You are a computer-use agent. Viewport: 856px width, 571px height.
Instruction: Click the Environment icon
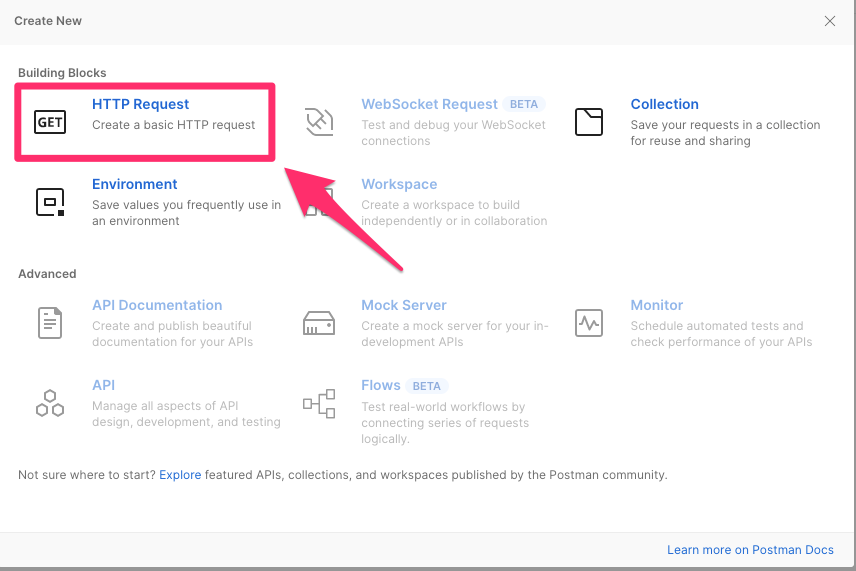click(x=50, y=202)
